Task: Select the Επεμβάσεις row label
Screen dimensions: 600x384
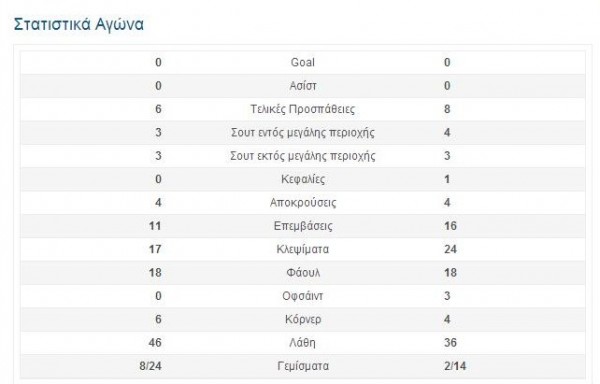Action: 303,226
